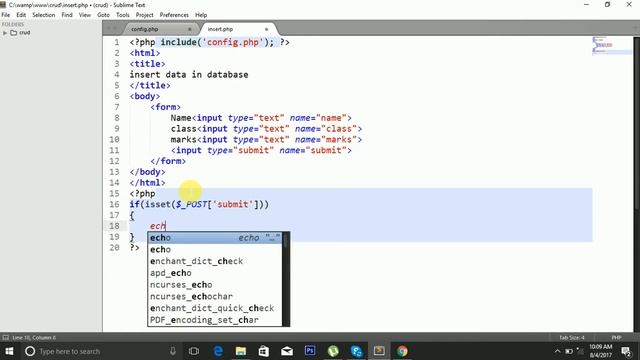The image size is (640, 360).
Task: Open the Find menu
Action: point(67,15)
